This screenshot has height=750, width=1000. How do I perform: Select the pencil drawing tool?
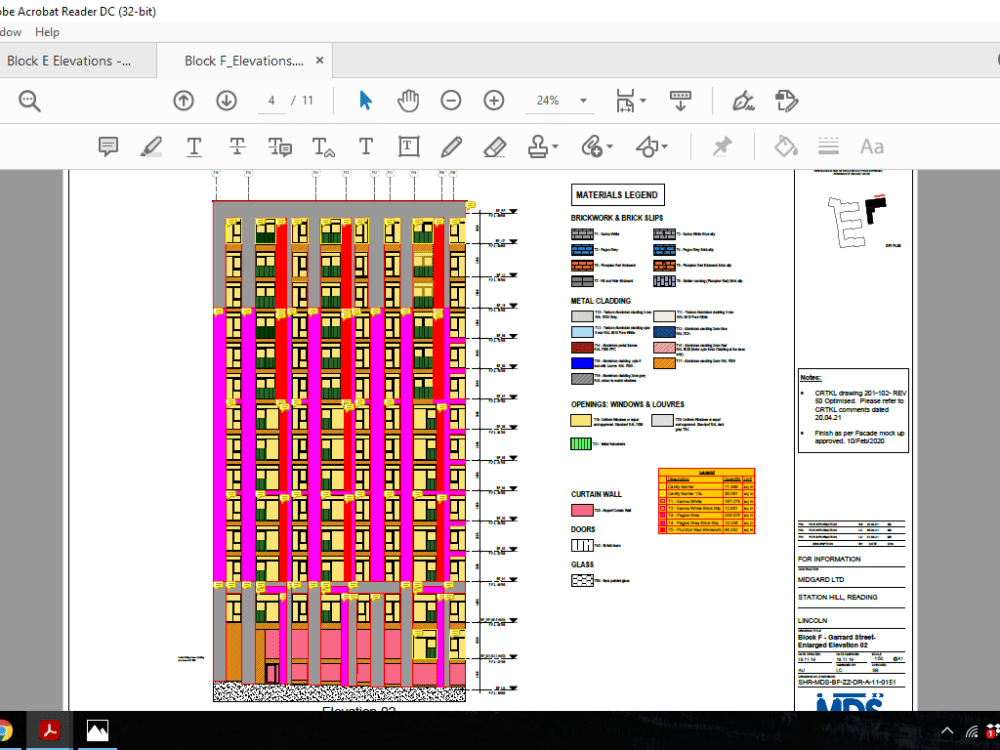pyautogui.click(x=452, y=147)
